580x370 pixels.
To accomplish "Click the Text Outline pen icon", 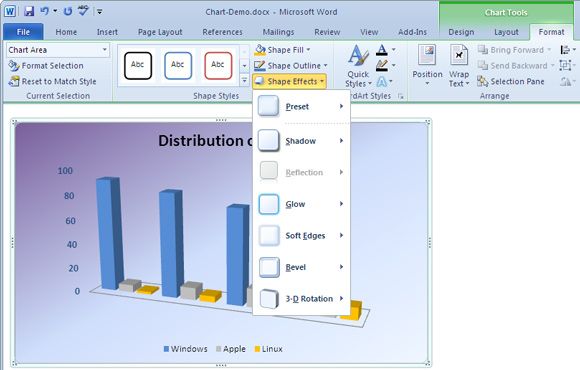I will click(382, 65).
